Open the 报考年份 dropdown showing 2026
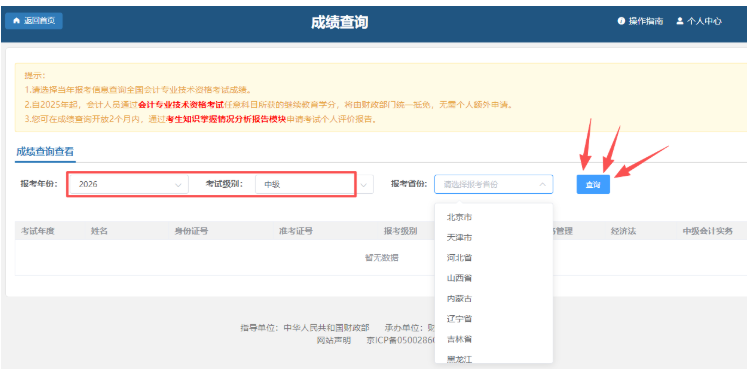 tap(128, 184)
